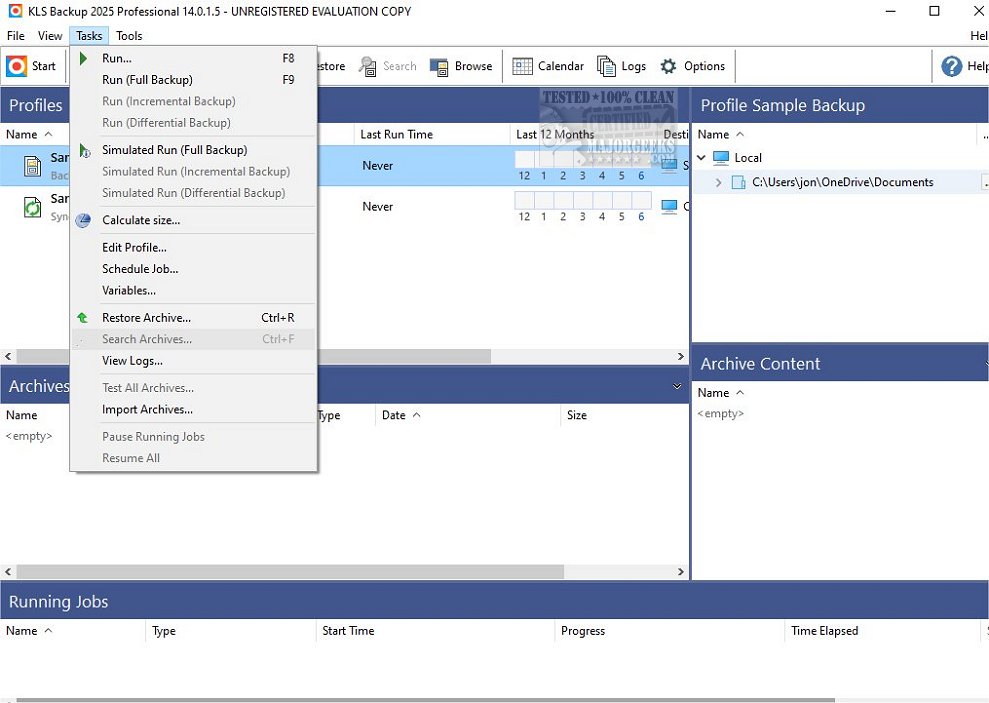Choose Schedule Job... menu entry
Viewport: 989px width, 703px height.
coord(193,269)
